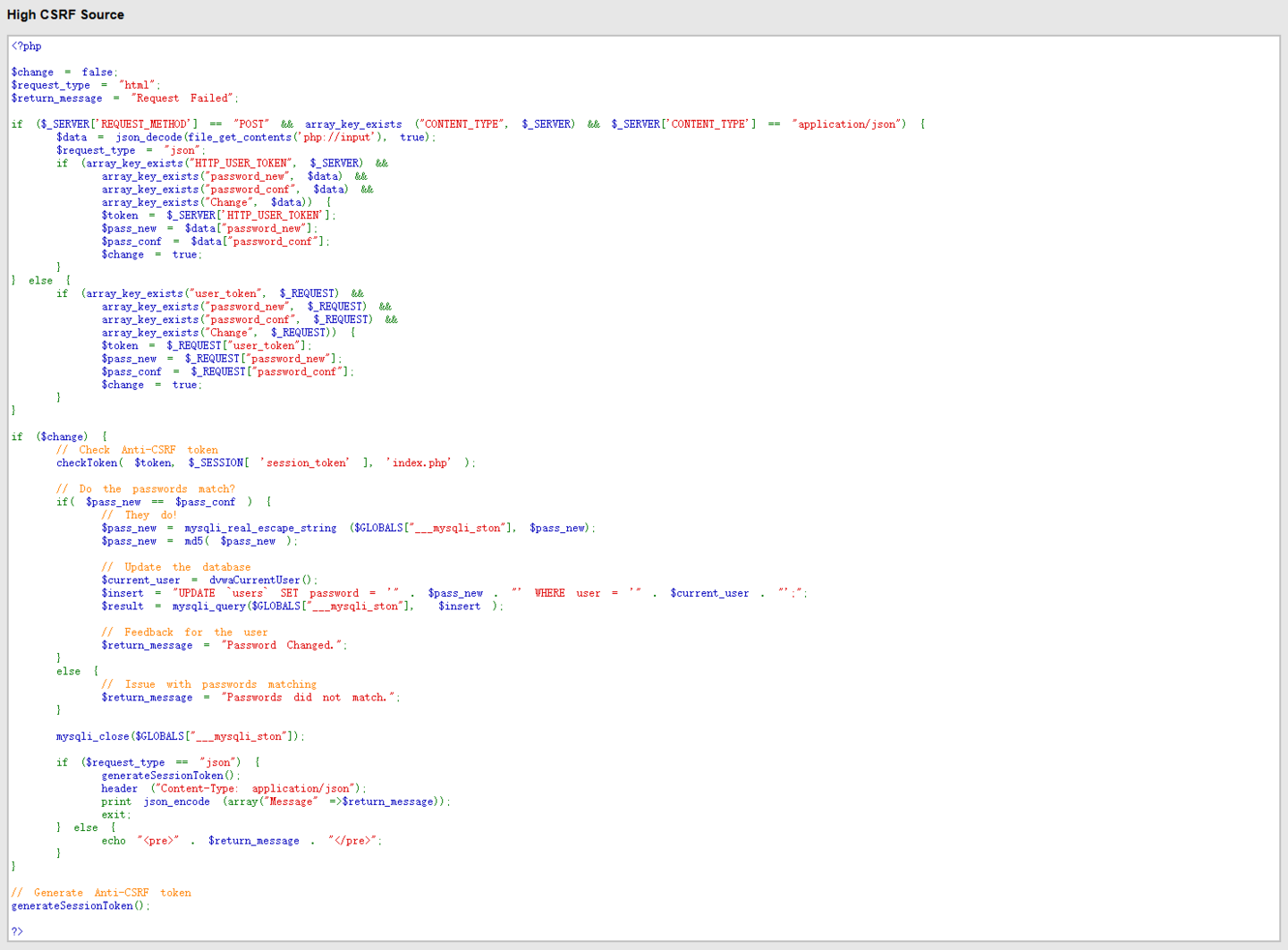The width and height of the screenshot is (1288, 950).
Task: Click the "// Check Anti-CSRF token" comment
Action: tap(137, 450)
